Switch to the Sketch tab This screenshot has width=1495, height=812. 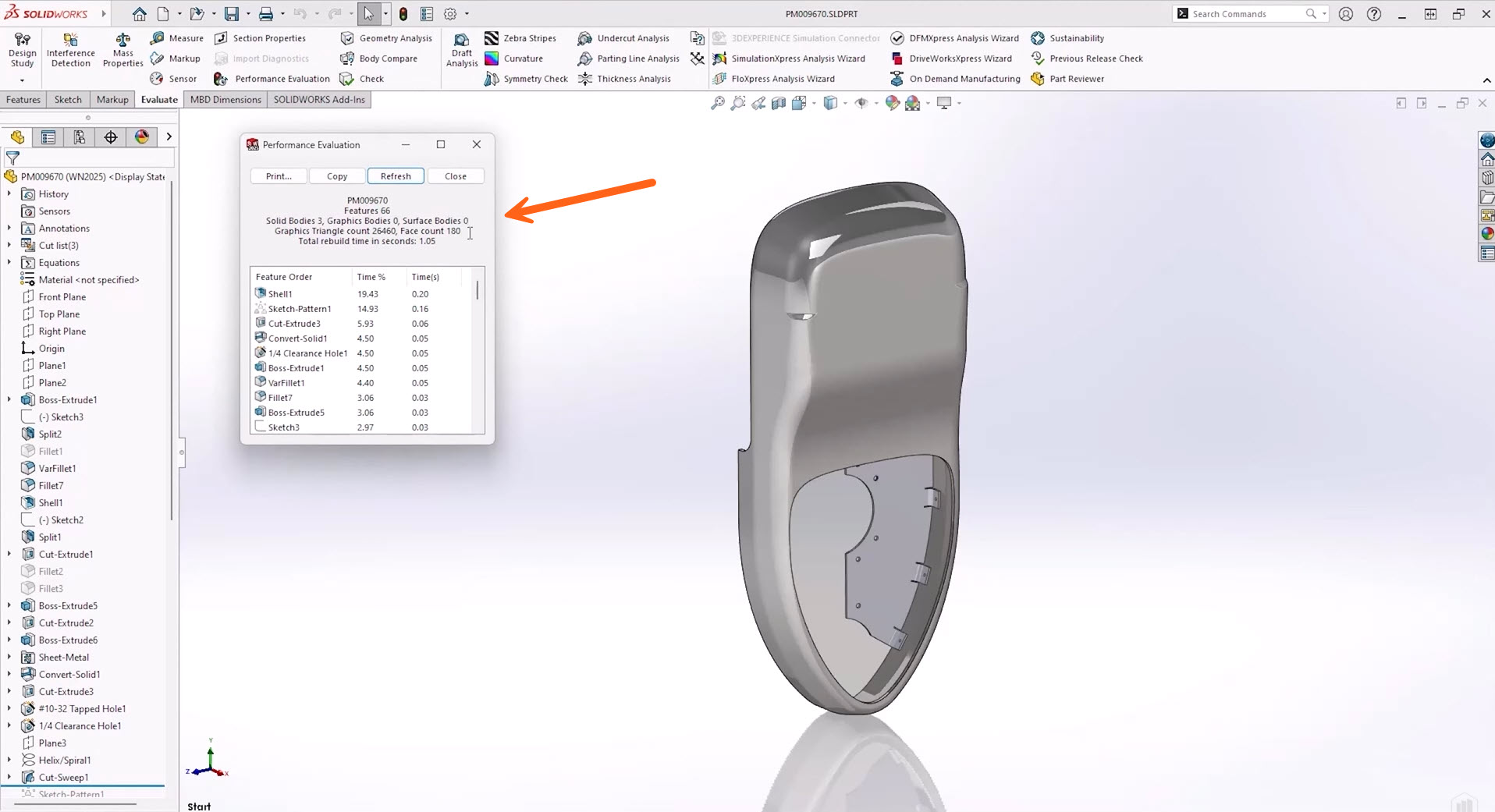[68, 100]
